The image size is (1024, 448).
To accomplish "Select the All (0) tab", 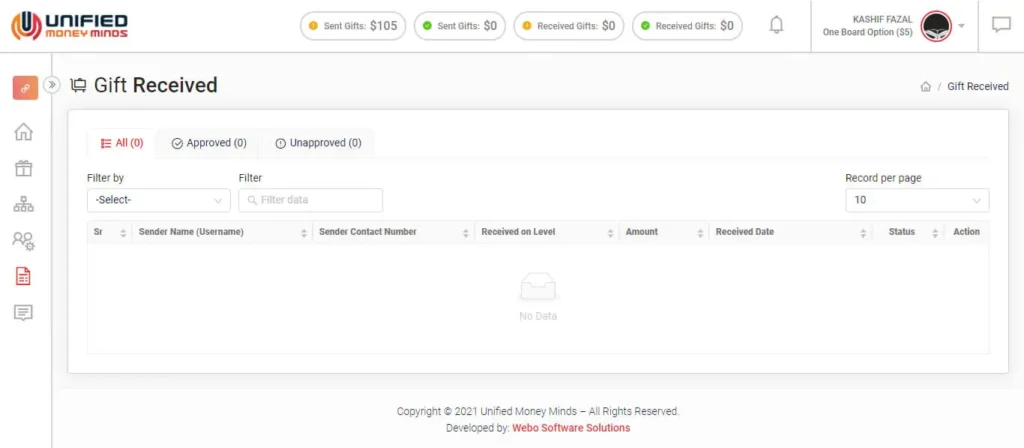I will (122, 143).
